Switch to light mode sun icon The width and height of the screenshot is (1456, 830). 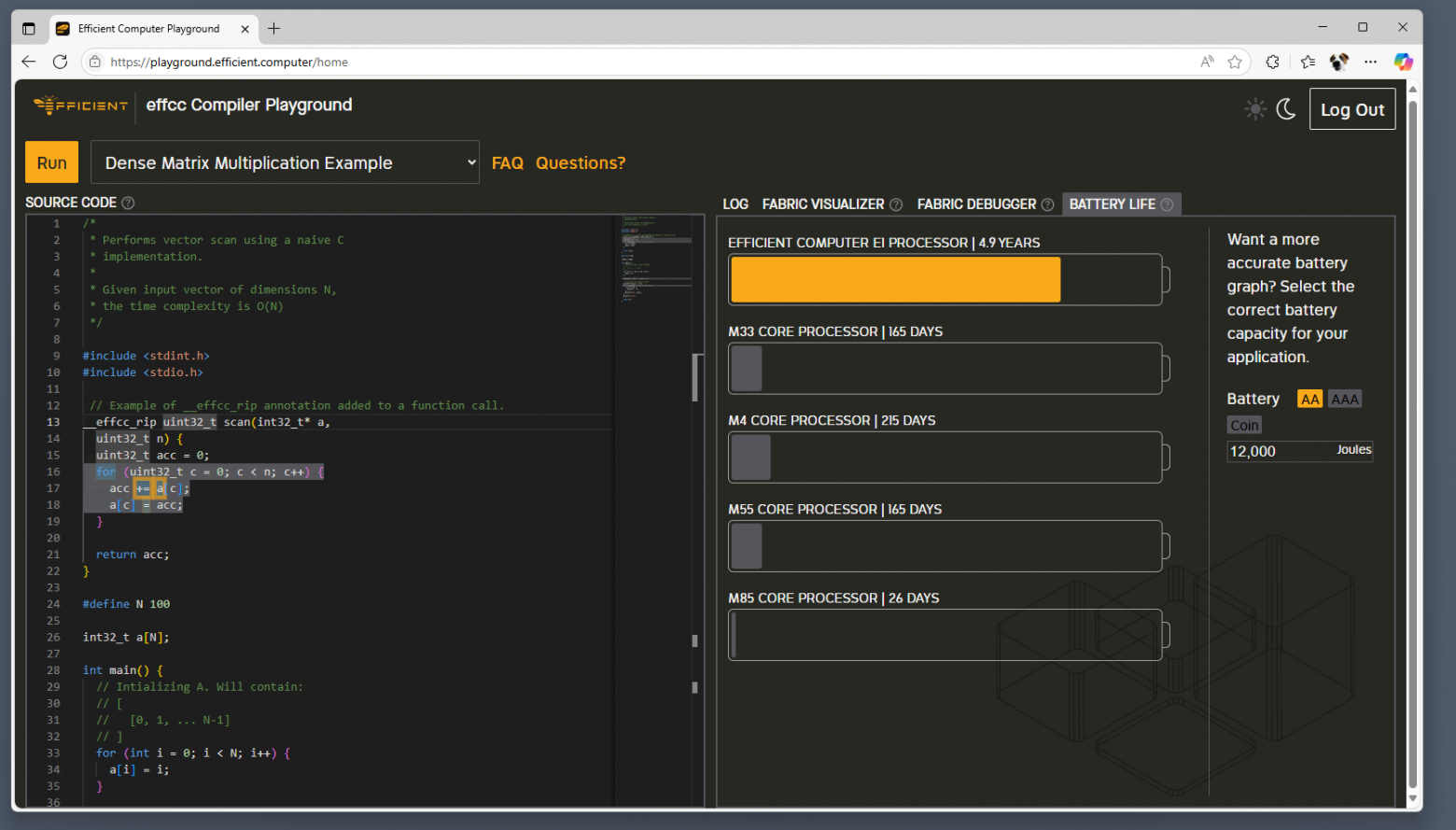click(1255, 109)
